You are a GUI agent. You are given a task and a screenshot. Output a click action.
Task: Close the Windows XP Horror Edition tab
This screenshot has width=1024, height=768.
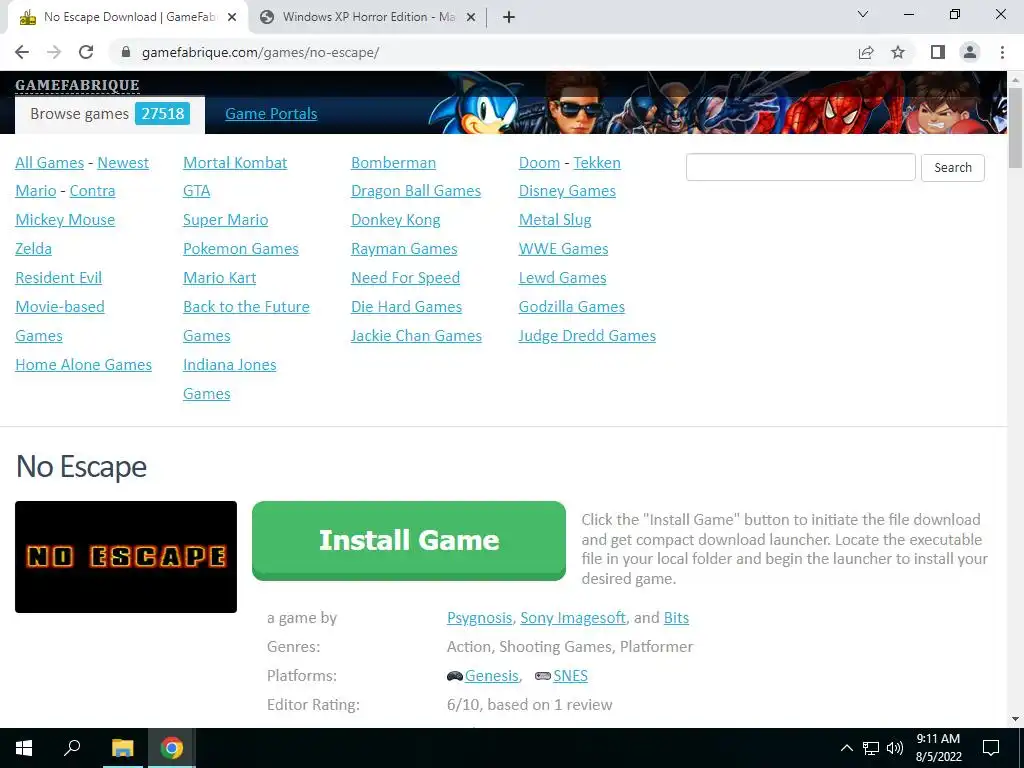471,17
